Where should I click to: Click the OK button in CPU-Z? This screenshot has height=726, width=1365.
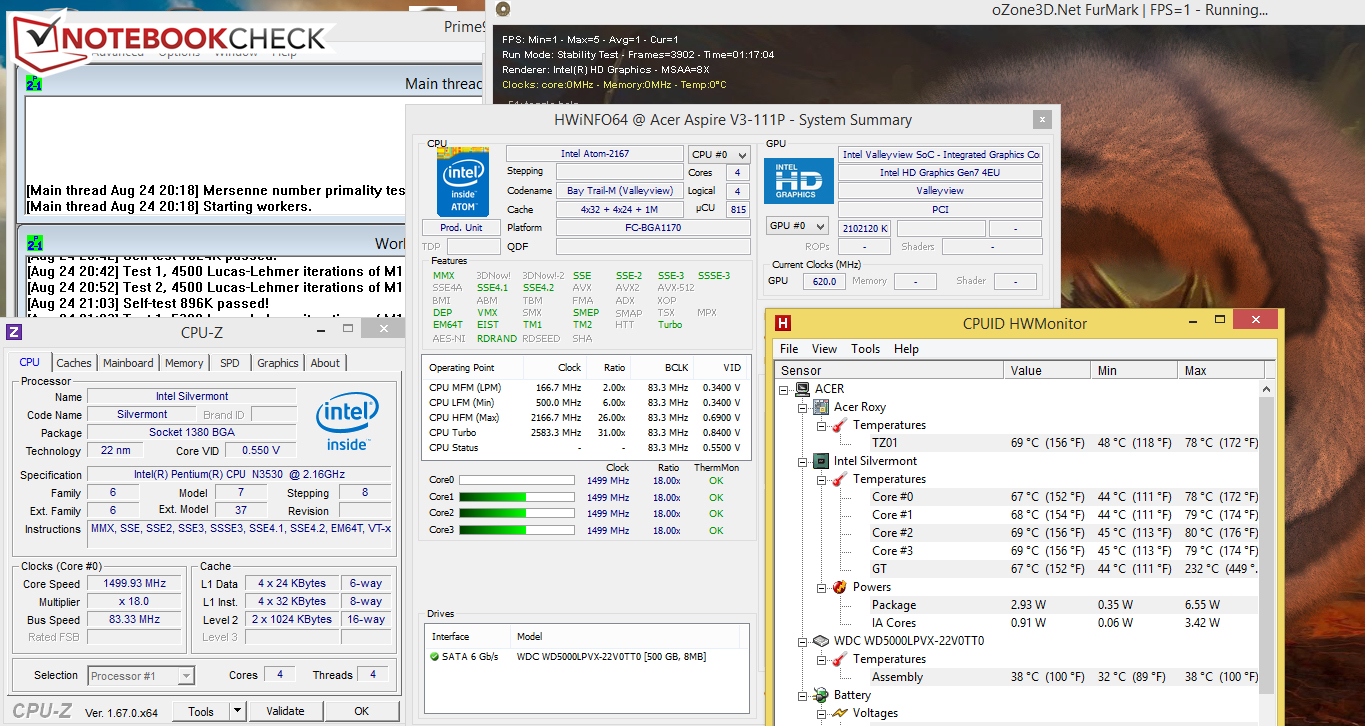tap(361, 711)
